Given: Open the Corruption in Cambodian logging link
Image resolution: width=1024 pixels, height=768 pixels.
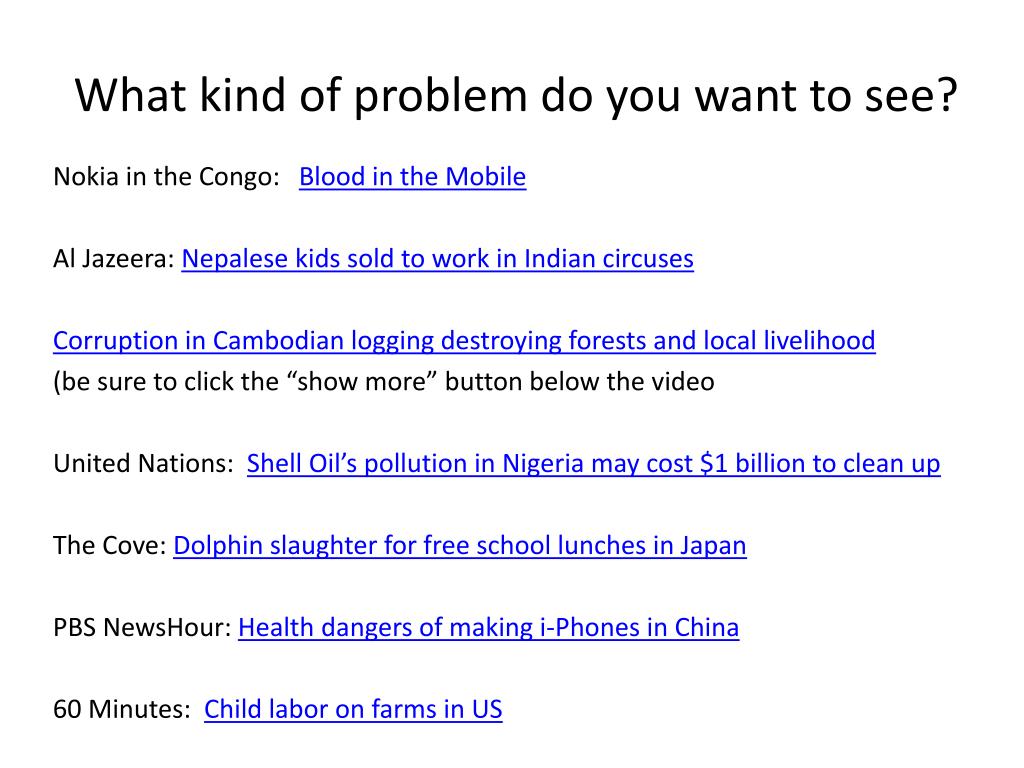Looking at the screenshot, I should (464, 342).
